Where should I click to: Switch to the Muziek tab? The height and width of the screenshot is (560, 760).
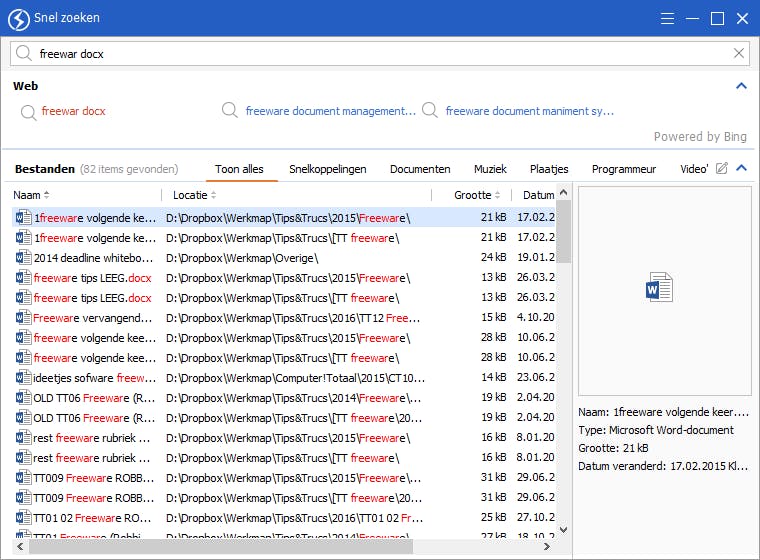[490, 169]
